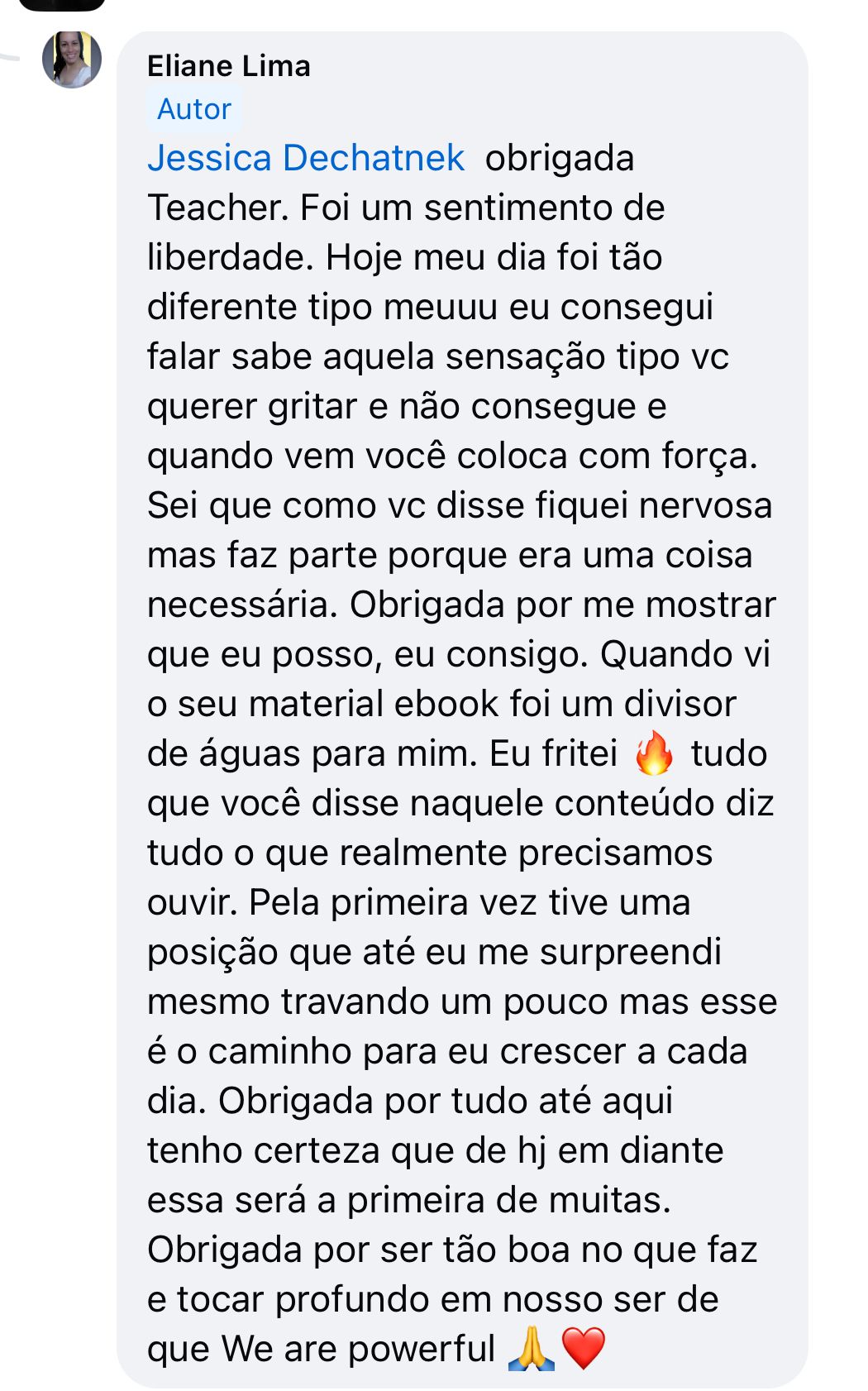Image resolution: width=868 pixels, height=1391 pixels.
Task: Click the word surpreendi in the comment
Action: pos(631,952)
